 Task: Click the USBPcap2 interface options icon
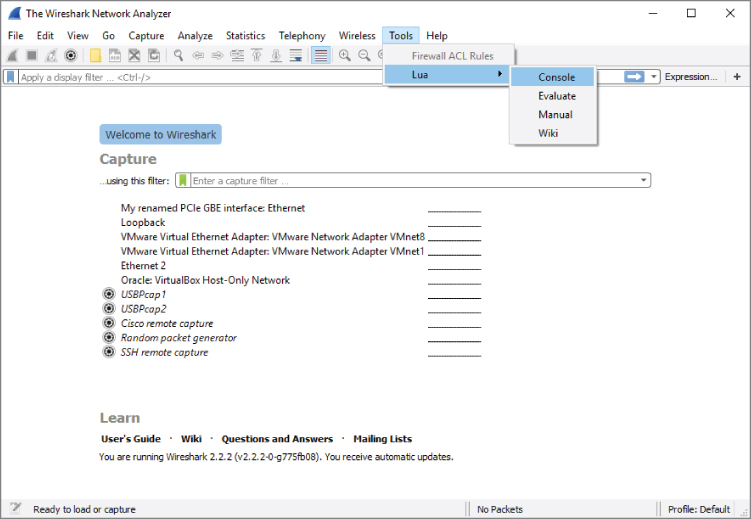(109, 308)
